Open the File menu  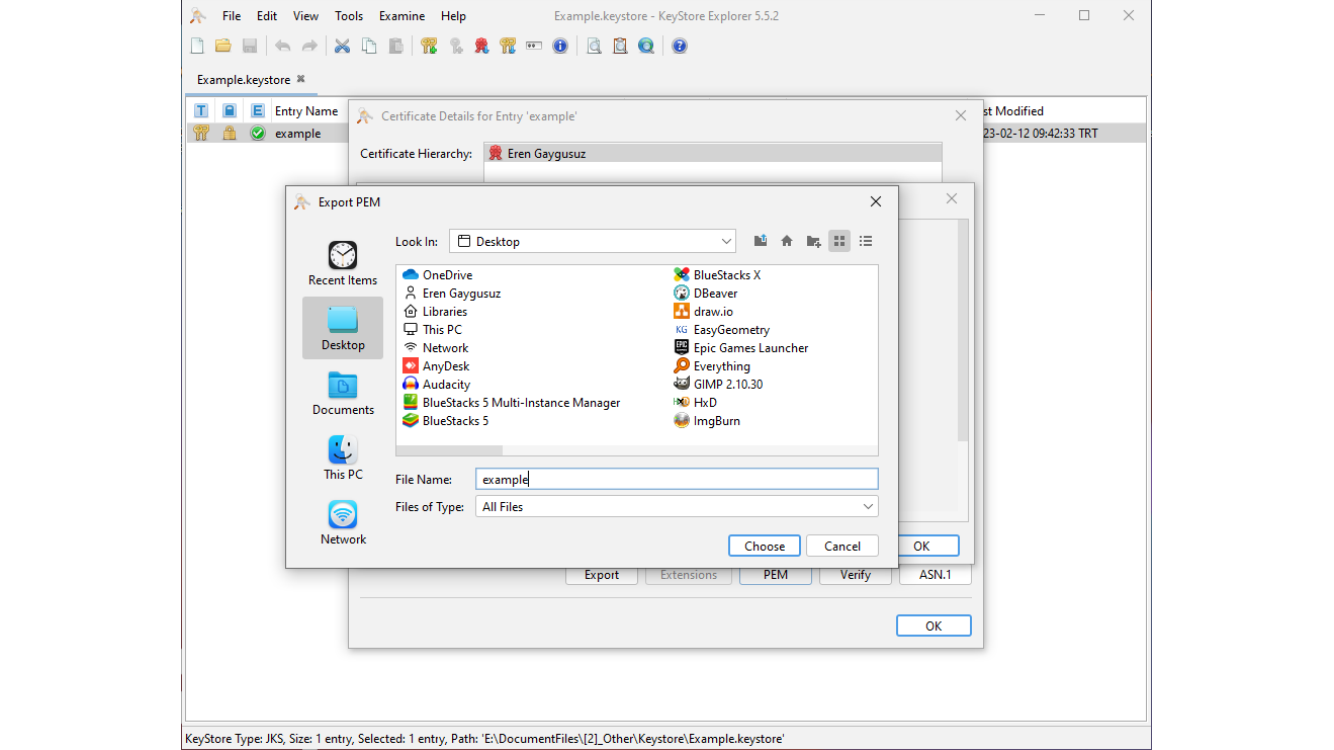pos(231,16)
